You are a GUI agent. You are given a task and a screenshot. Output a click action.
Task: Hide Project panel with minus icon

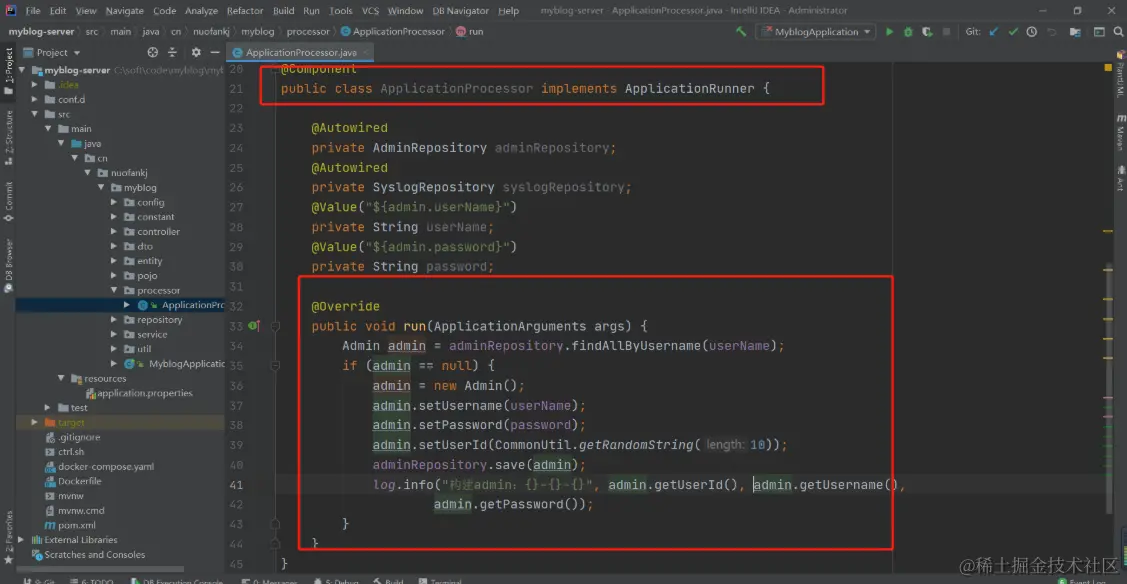pyautogui.click(x=215, y=52)
